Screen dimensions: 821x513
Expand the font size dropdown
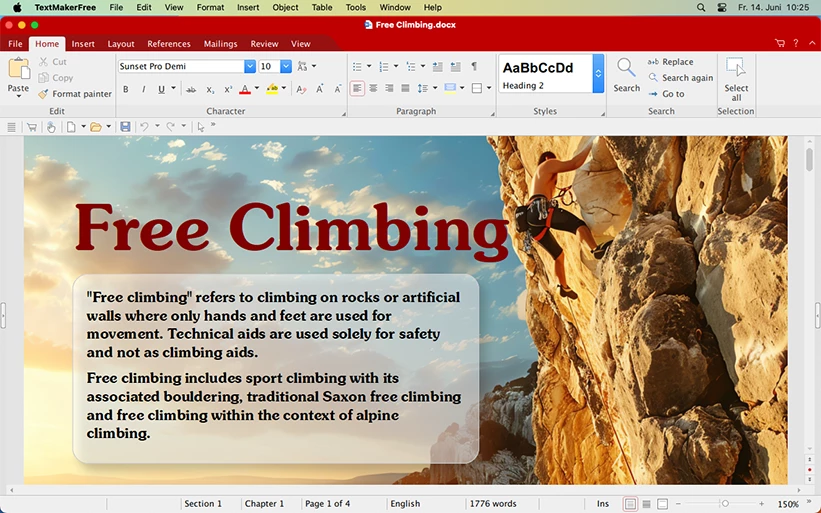[286, 67]
